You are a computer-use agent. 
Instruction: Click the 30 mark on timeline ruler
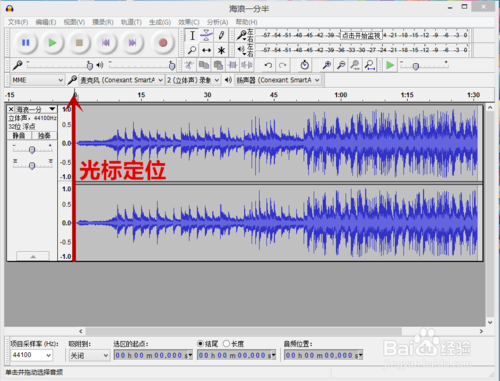(x=207, y=95)
